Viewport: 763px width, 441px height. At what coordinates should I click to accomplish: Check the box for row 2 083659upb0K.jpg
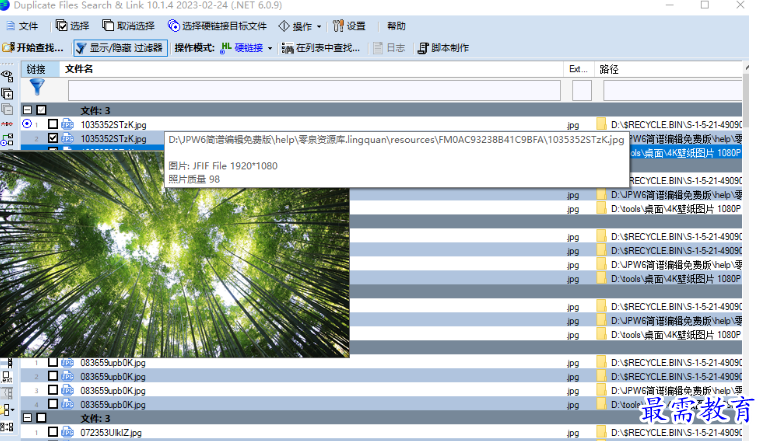53,376
